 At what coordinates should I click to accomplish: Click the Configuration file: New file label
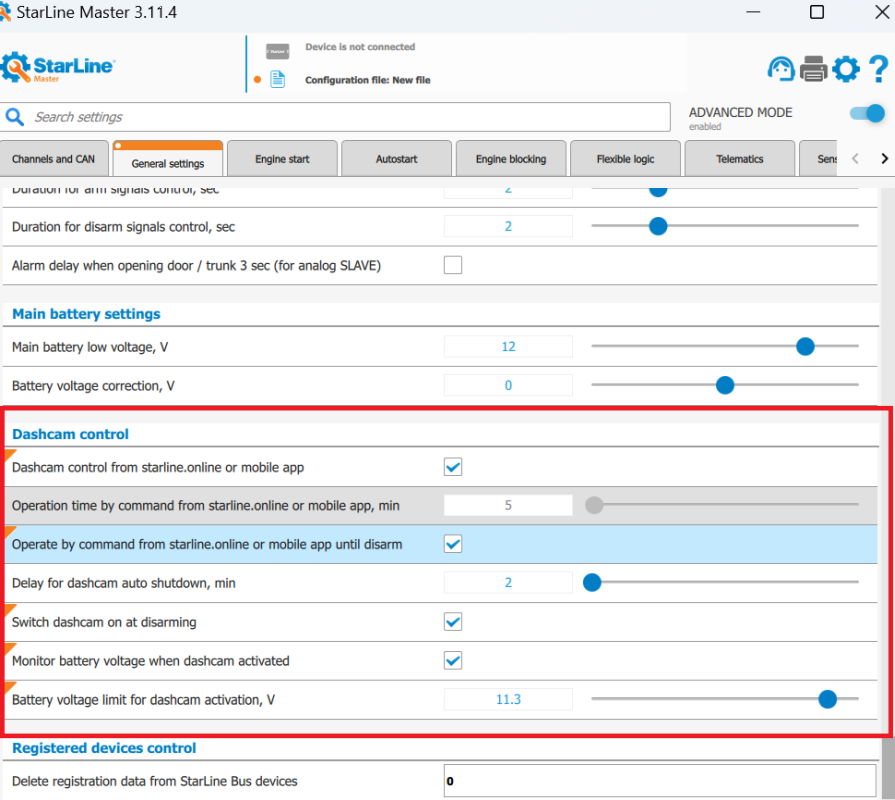point(368,80)
